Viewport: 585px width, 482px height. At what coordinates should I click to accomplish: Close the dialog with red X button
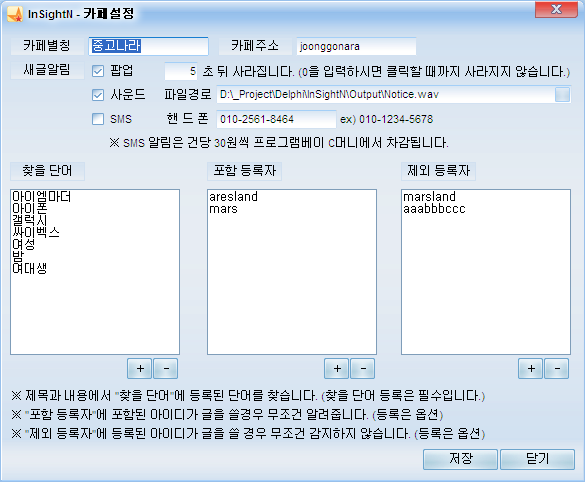(x=556, y=9)
